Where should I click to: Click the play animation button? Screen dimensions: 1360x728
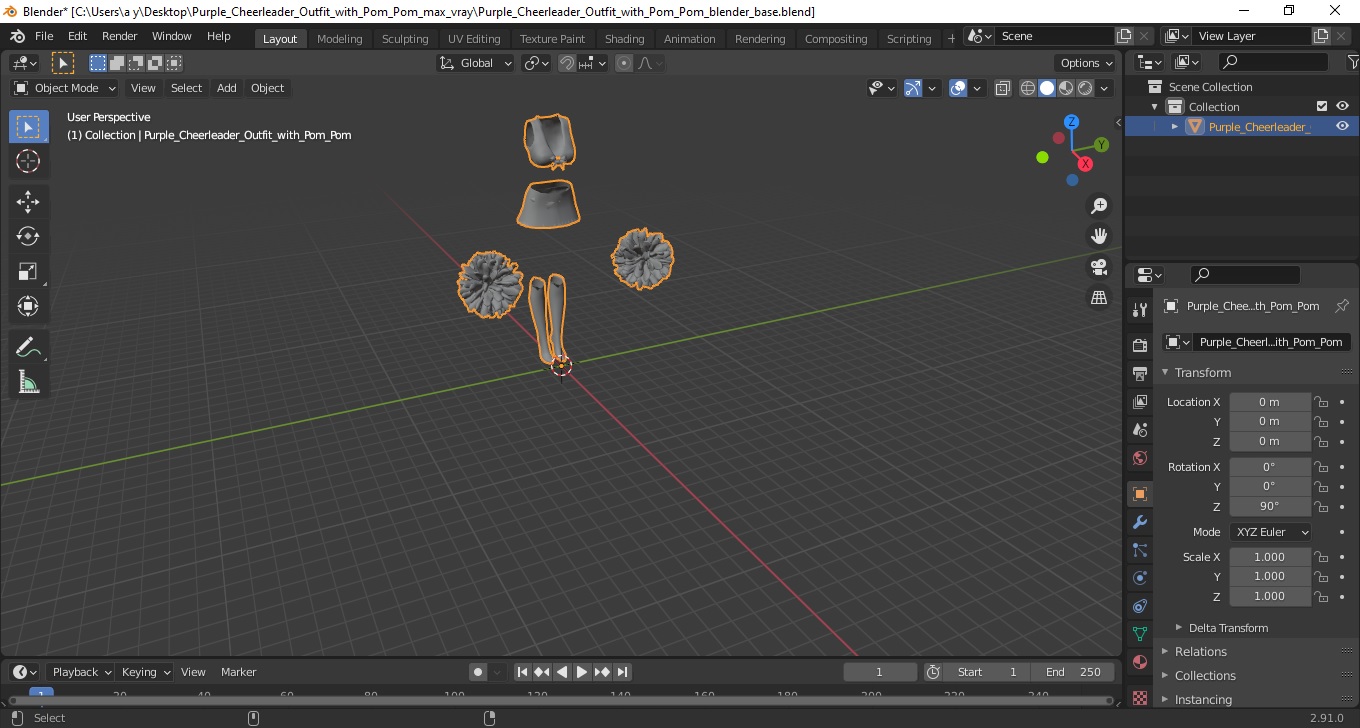[582, 672]
